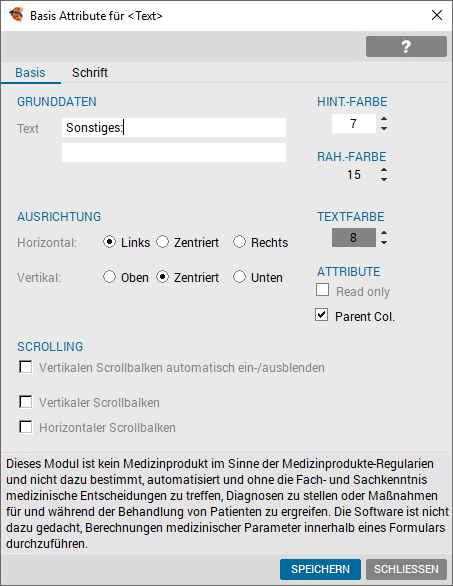Uncheck the Parent Col. checkbox

(x=321, y=315)
